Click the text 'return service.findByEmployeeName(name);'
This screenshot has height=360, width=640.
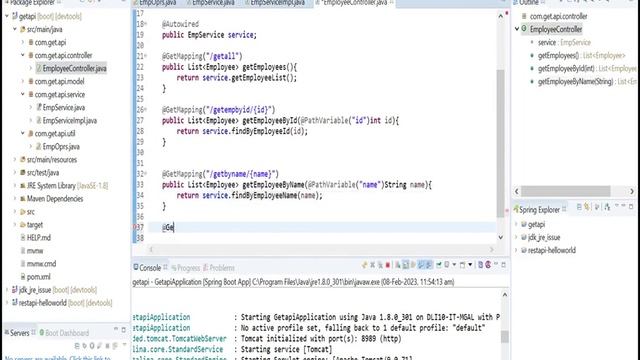point(249,196)
